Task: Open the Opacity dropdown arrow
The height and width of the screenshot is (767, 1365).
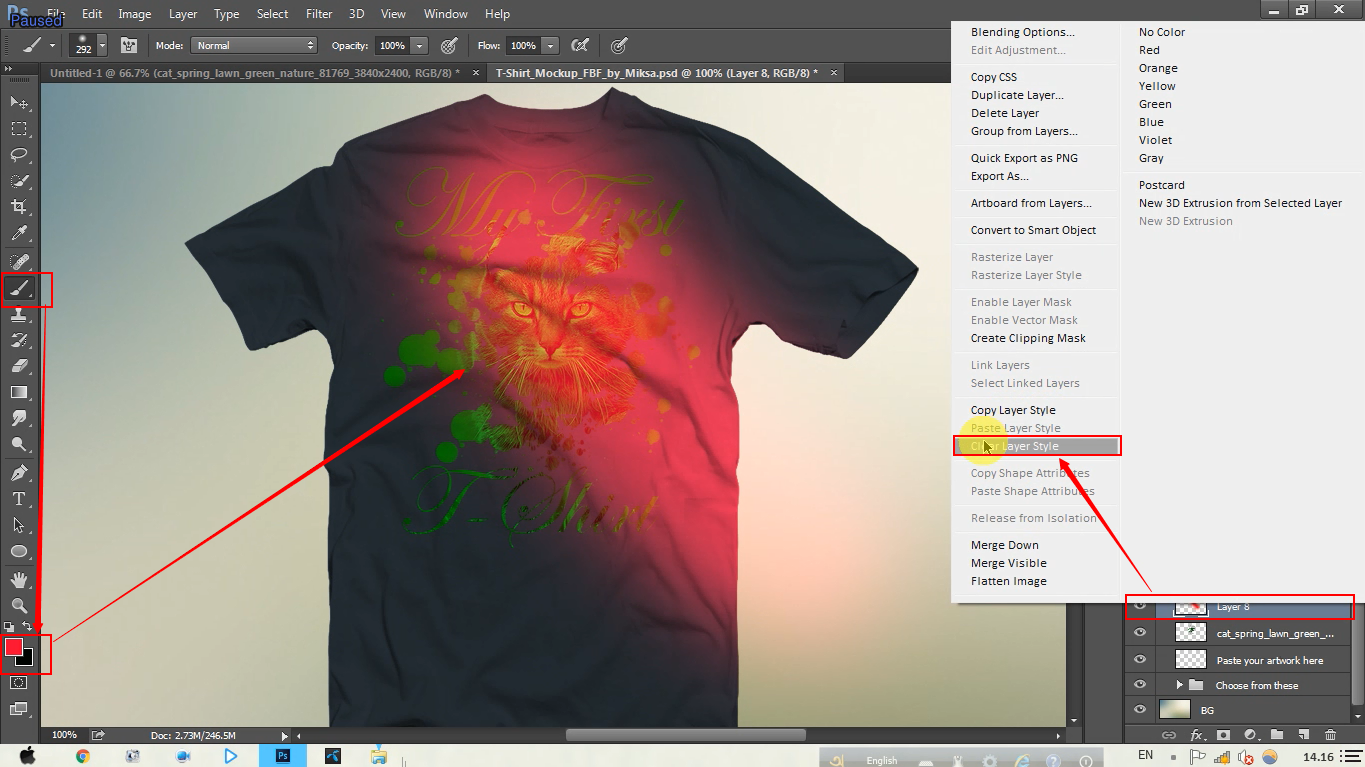Action: coord(419,44)
